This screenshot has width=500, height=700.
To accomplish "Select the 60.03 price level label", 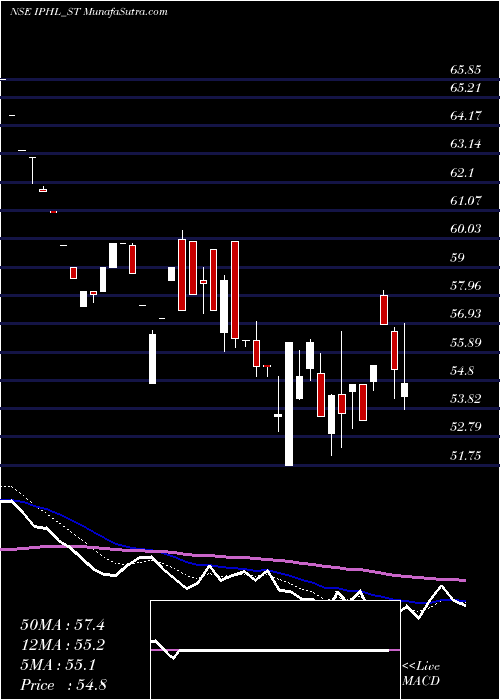I will point(466,229).
